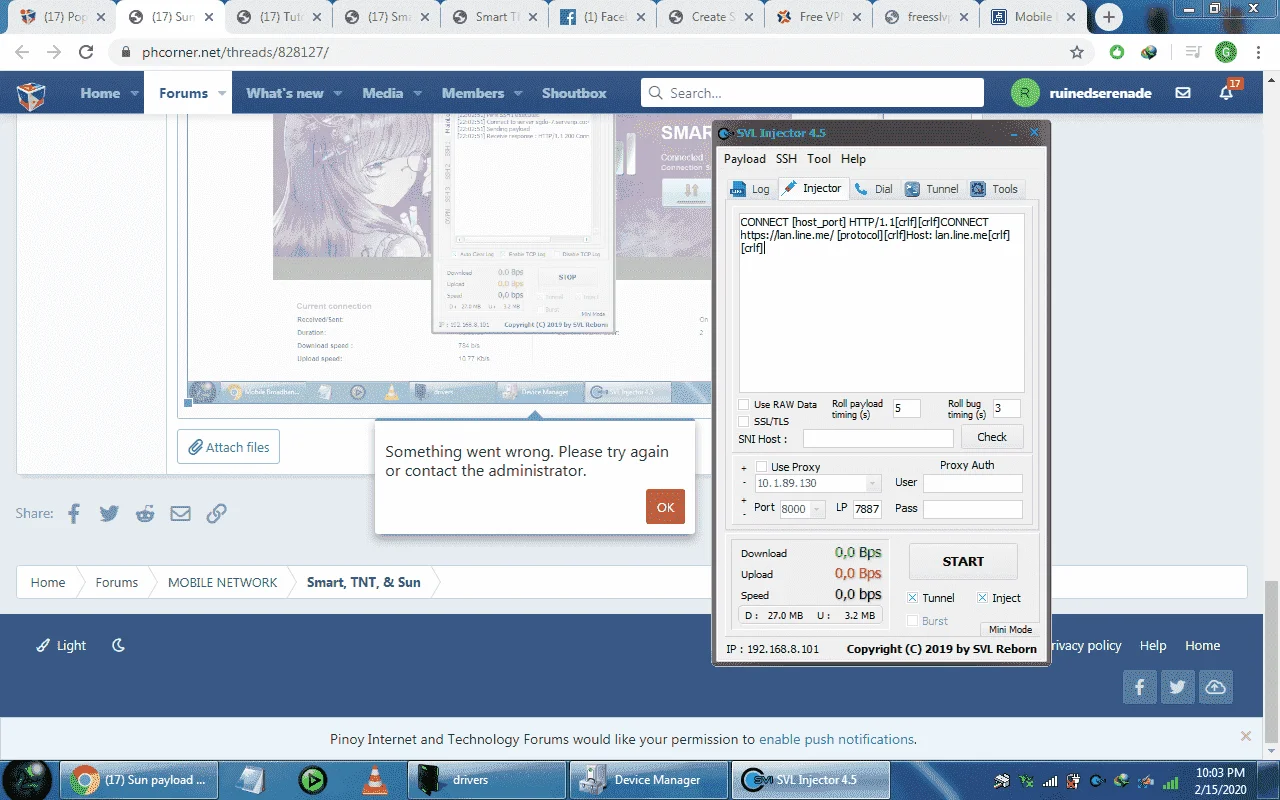Switch to the Light theme style

[62, 646]
